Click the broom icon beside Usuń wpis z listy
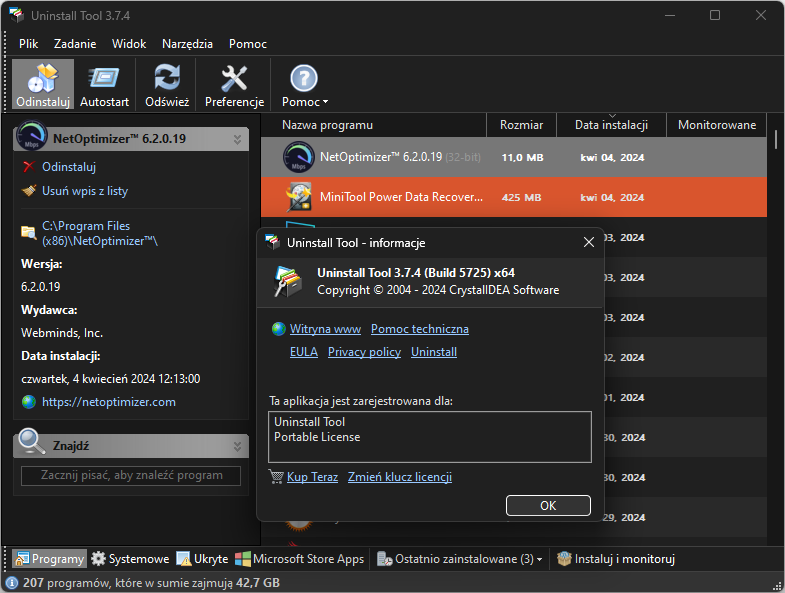785x593 pixels. tap(29, 191)
